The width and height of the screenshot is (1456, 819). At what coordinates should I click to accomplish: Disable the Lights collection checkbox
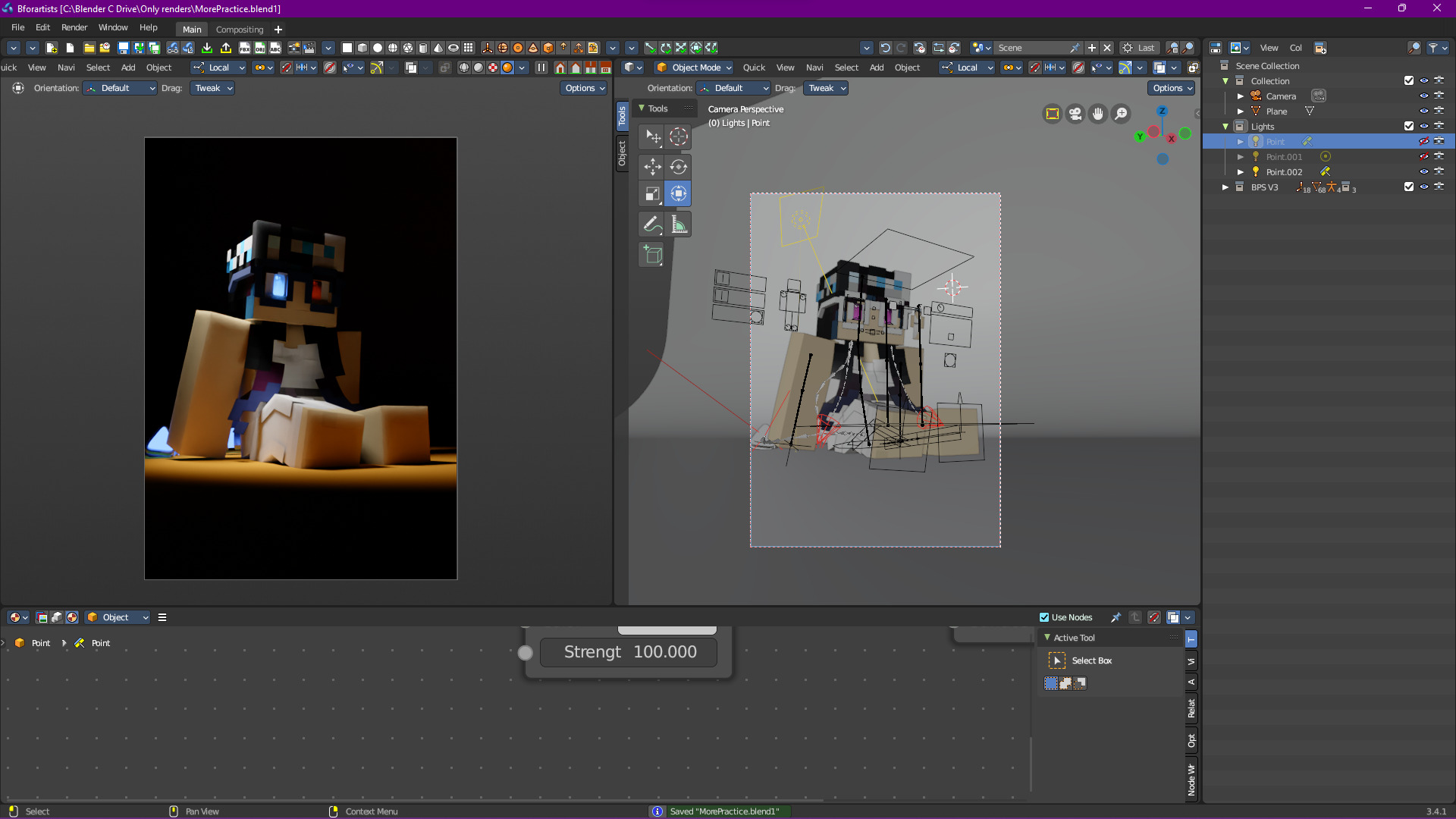(1408, 127)
